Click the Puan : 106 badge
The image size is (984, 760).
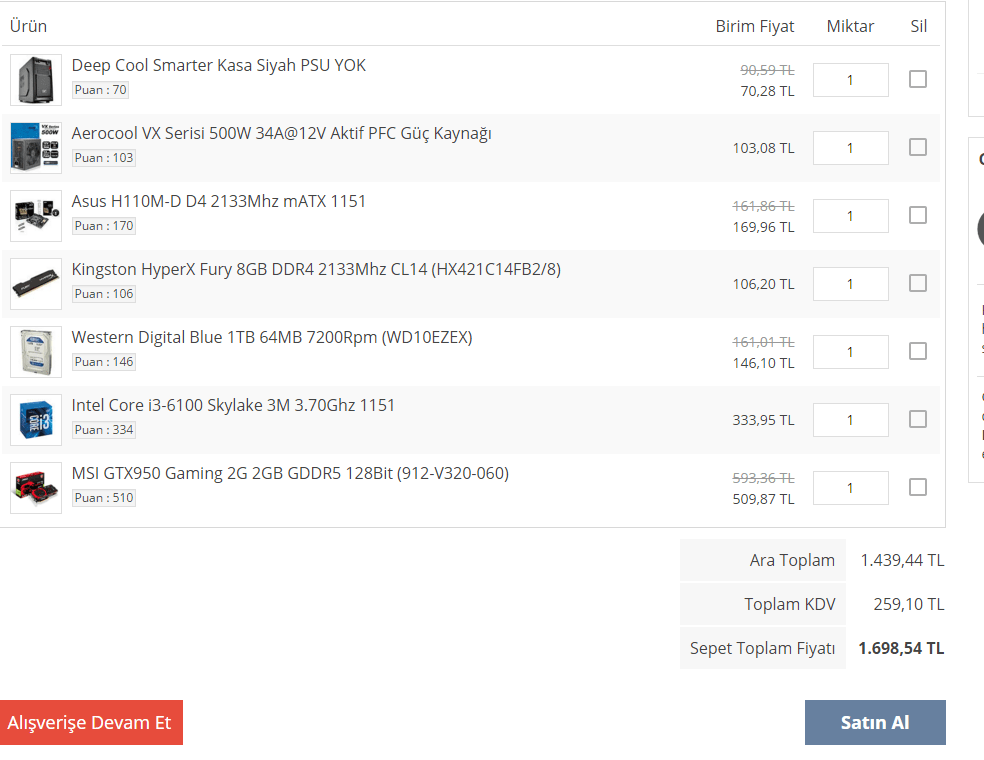[104, 294]
